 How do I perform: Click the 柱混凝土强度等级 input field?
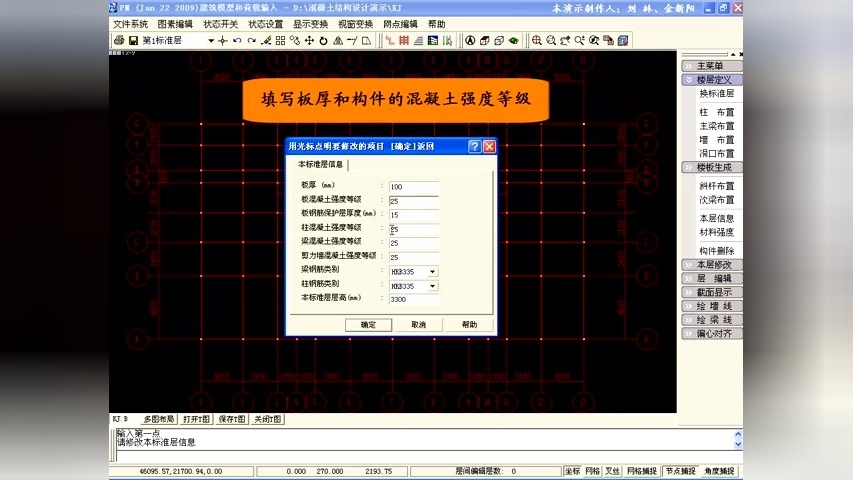click(x=414, y=229)
